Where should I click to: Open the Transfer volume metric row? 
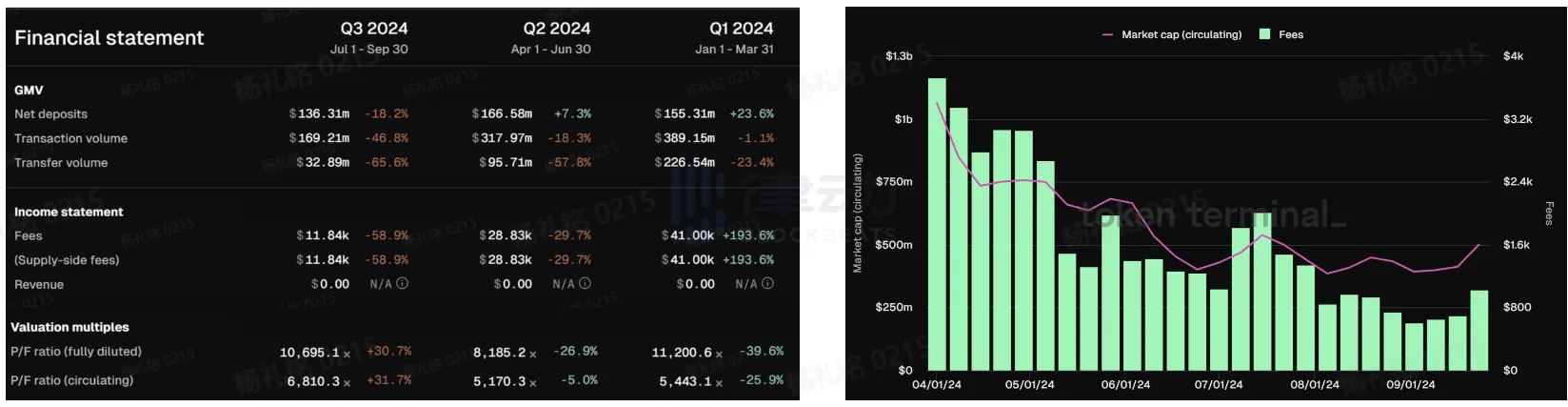coord(61,163)
